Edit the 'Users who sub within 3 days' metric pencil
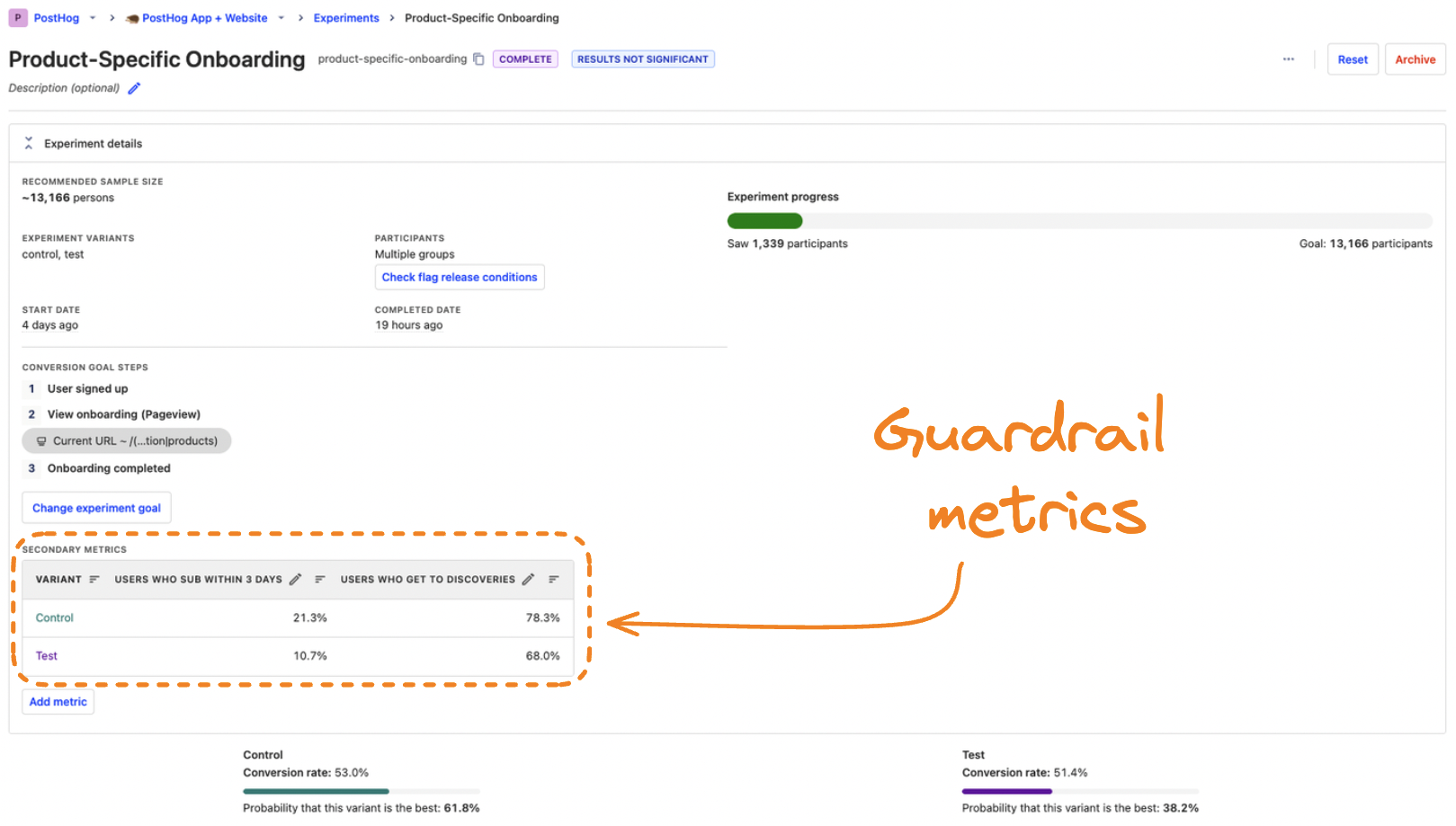 point(296,579)
